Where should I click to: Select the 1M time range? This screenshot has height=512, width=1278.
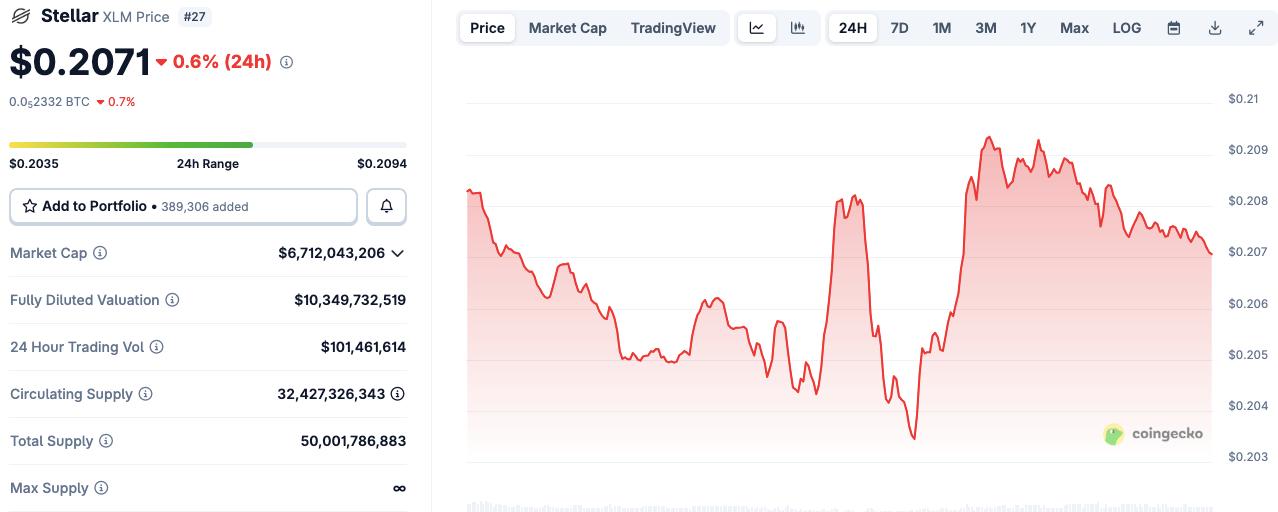[x=942, y=28]
